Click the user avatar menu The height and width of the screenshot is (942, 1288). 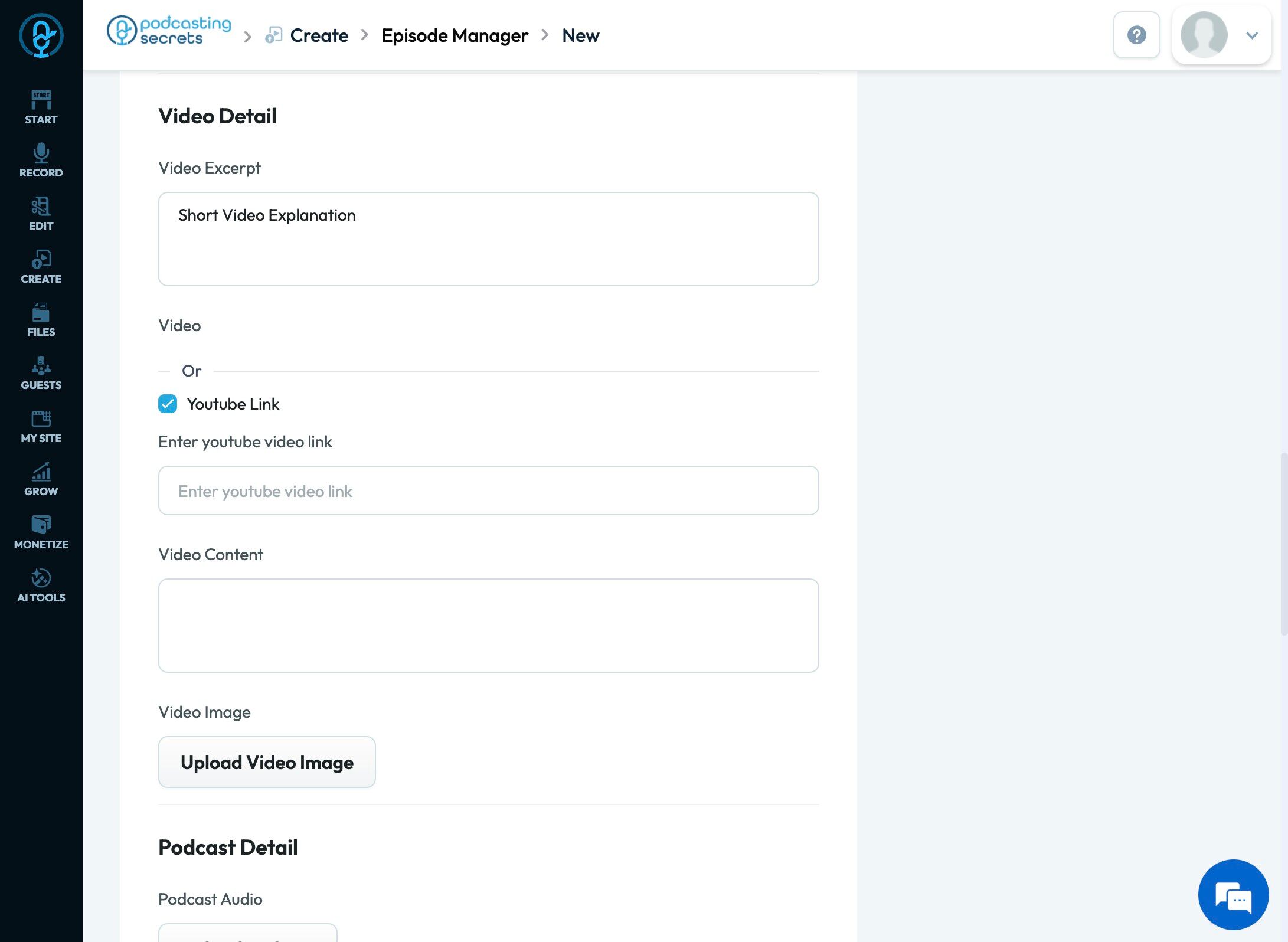coord(1204,35)
